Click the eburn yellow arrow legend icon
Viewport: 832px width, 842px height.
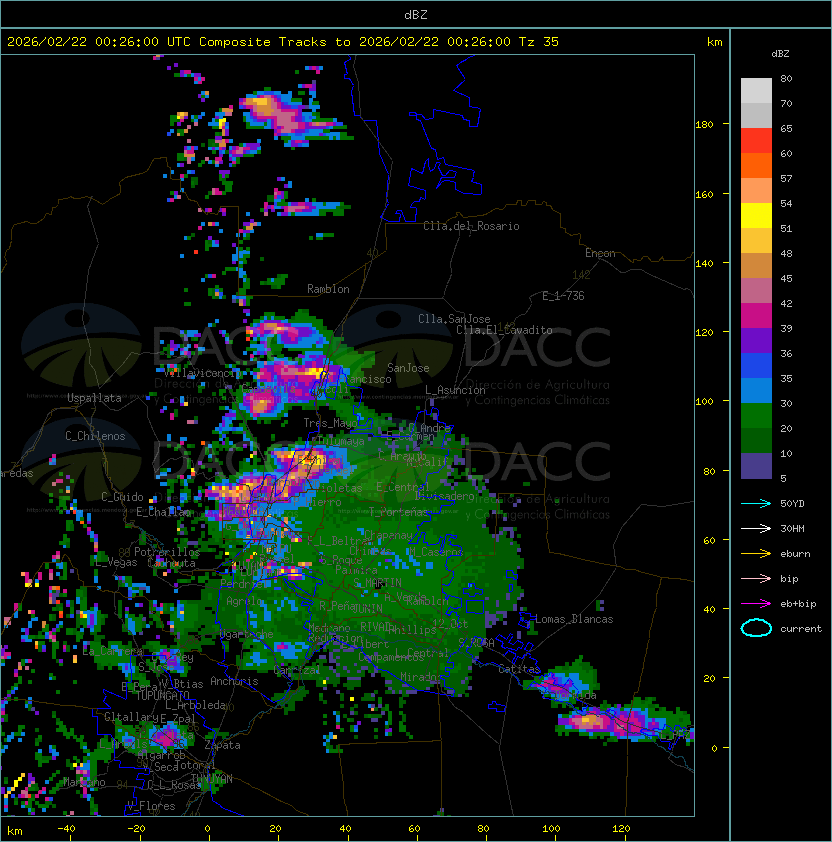(x=756, y=554)
